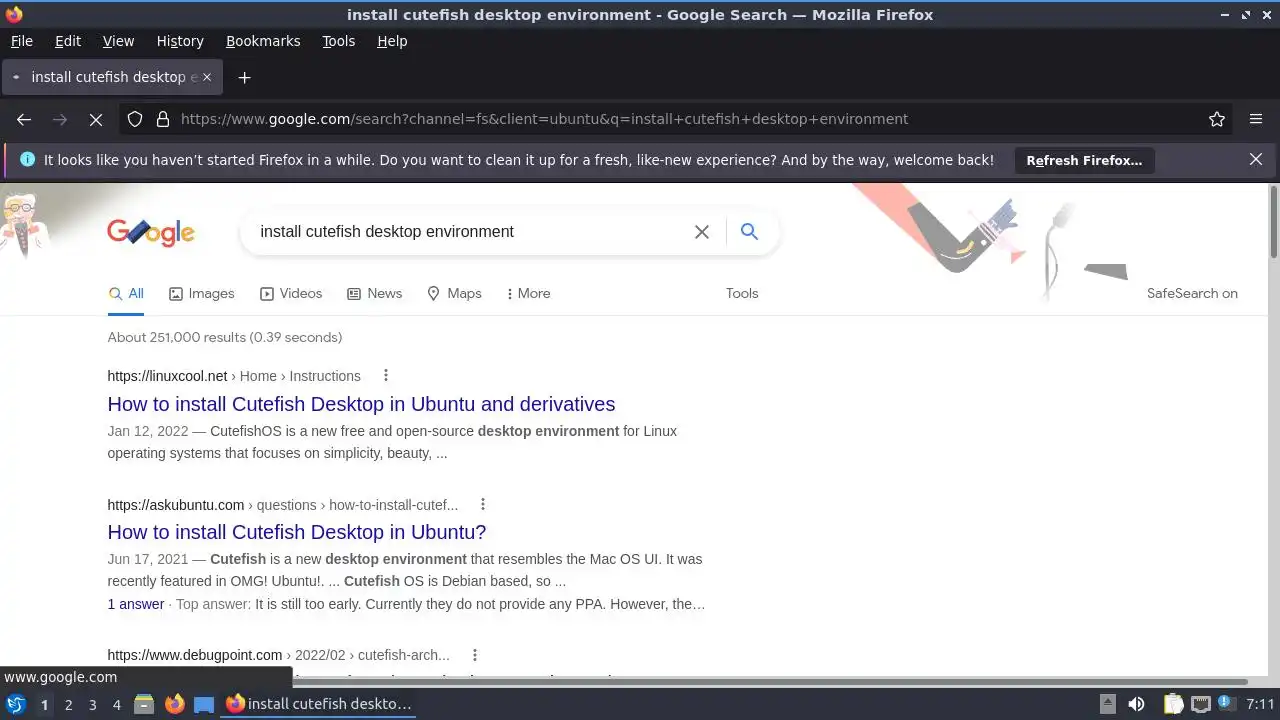This screenshot has width=1280, height=720.
Task: Switch to Images results
Action: 202,294
